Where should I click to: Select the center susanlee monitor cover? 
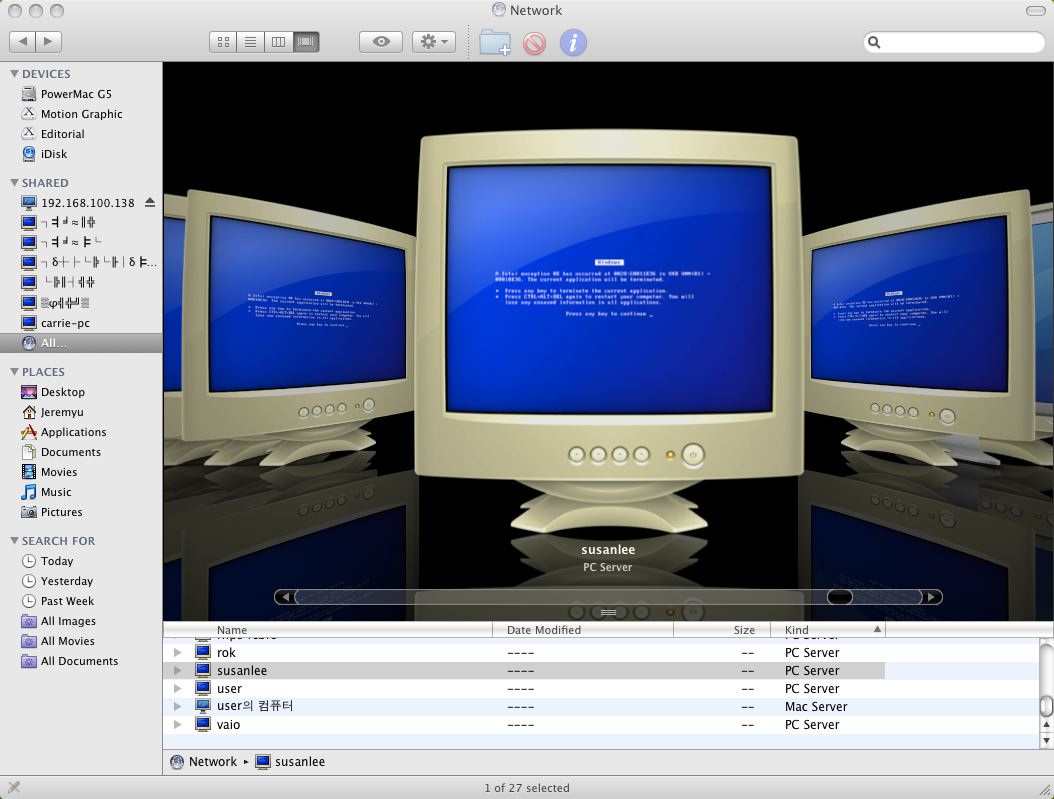pyautogui.click(x=608, y=333)
